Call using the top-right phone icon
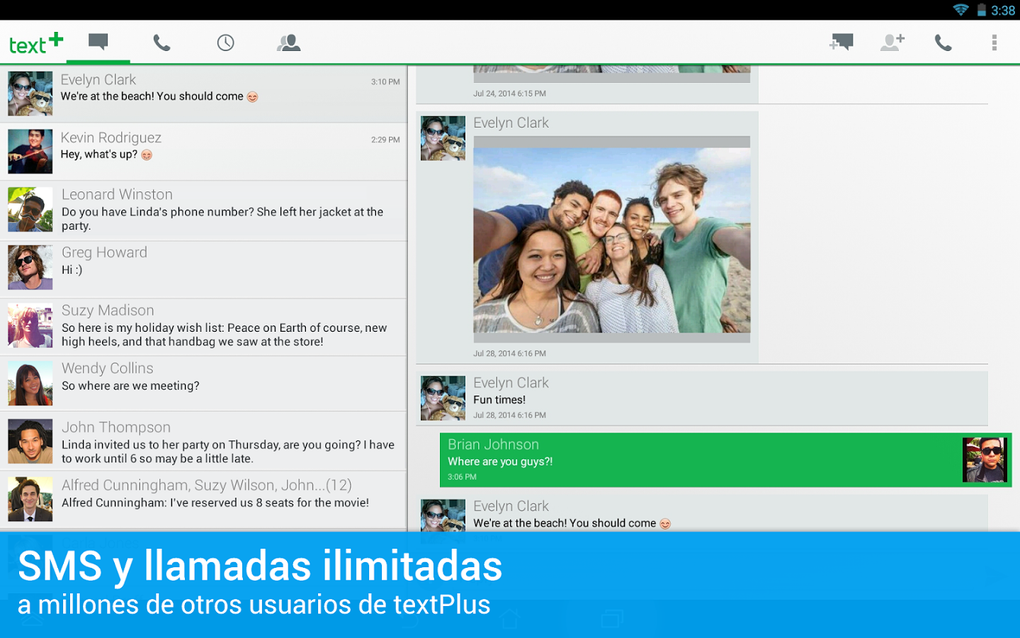Screen dimensions: 1020x638 point(943,43)
